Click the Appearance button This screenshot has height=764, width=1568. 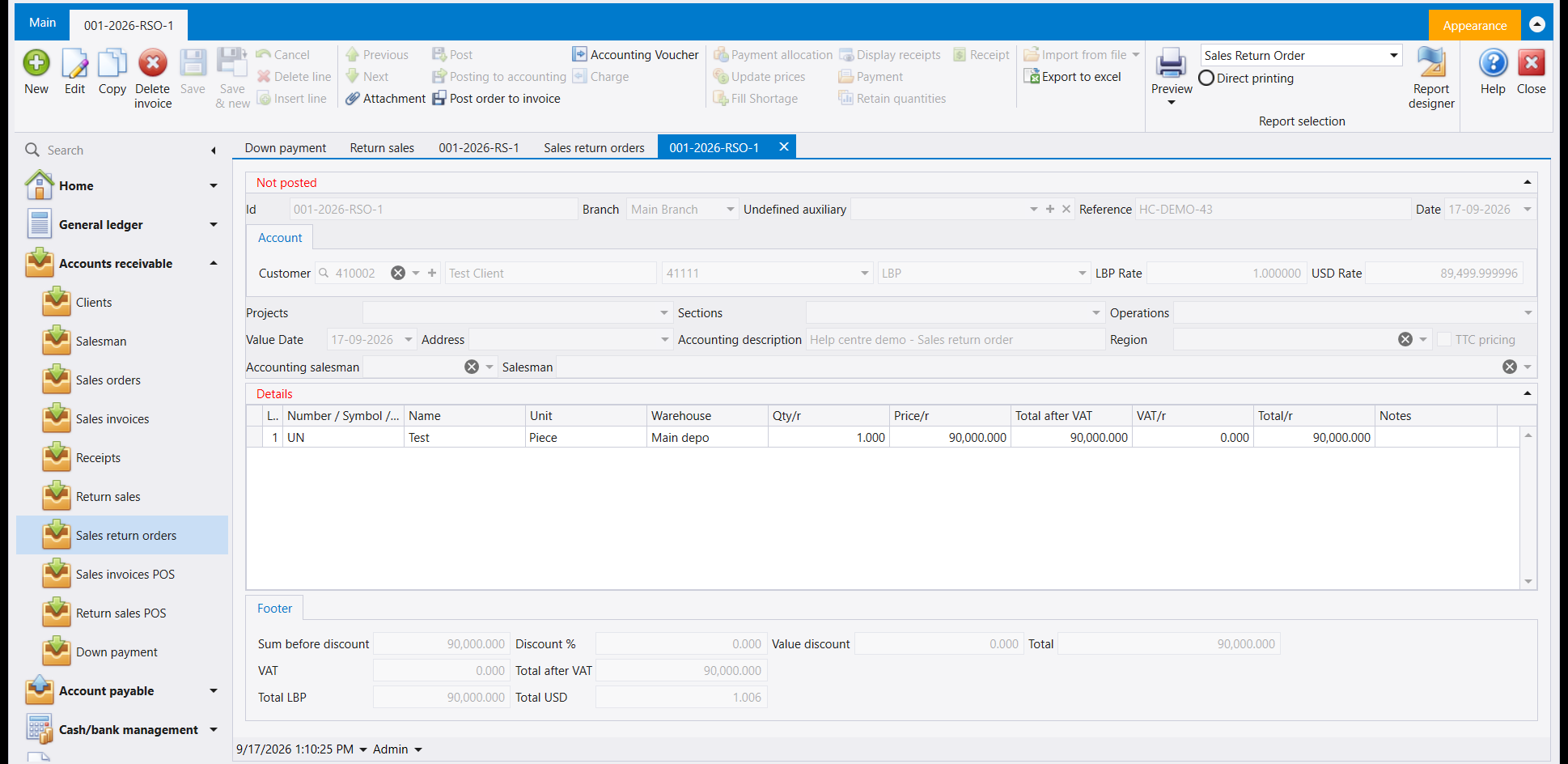point(1474,26)
